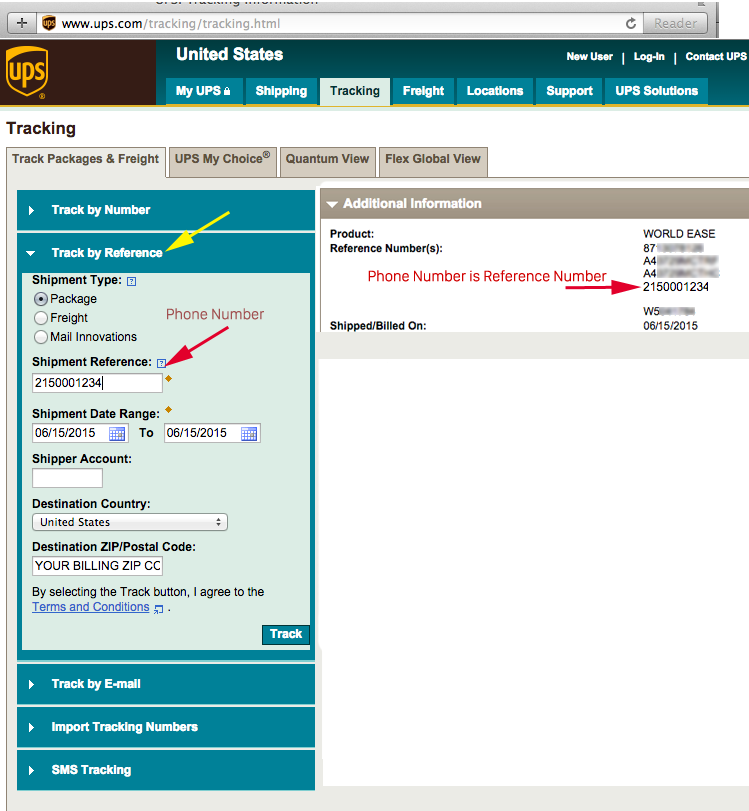
Task: Open the My UPS menu
Action: (204, 91)
